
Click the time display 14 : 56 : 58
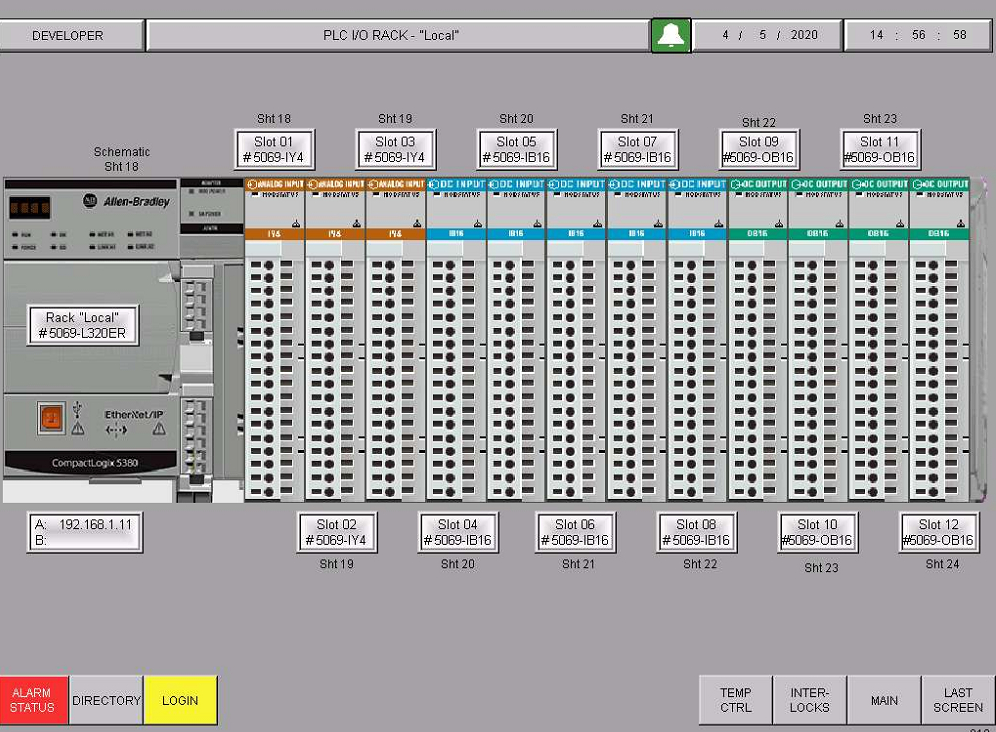click(x=918, y=36)
